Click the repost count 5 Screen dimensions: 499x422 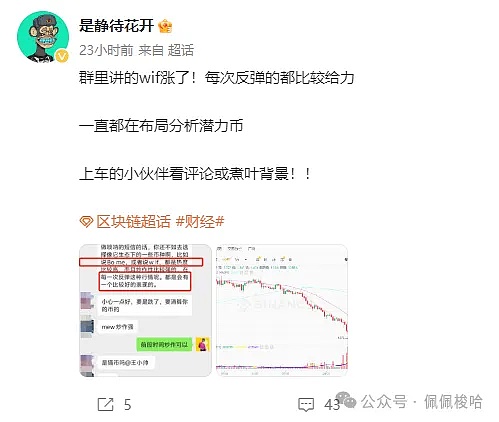pyautogui.click(x=128, y=405)
